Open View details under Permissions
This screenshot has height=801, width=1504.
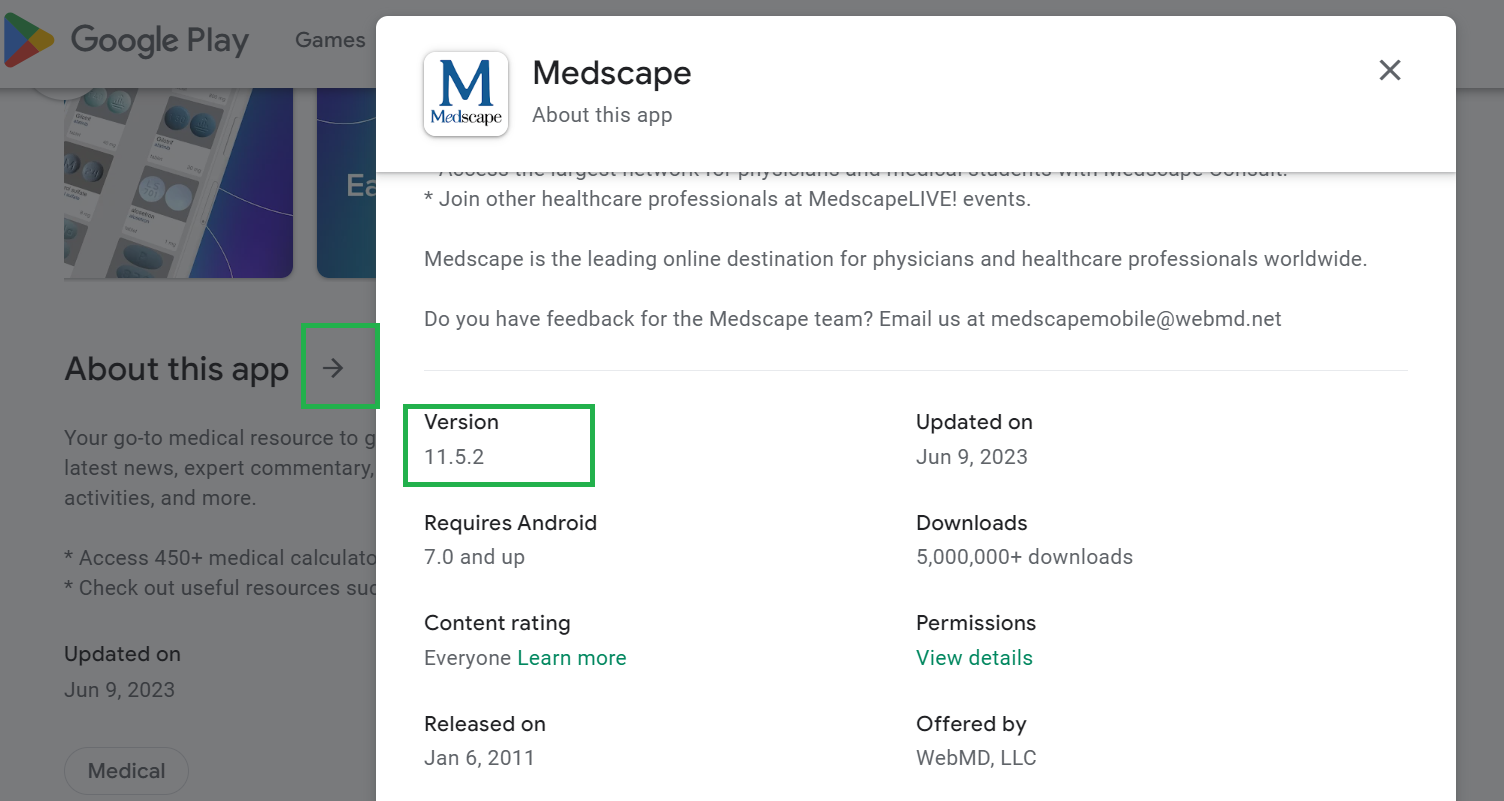[x=974, y=658]
